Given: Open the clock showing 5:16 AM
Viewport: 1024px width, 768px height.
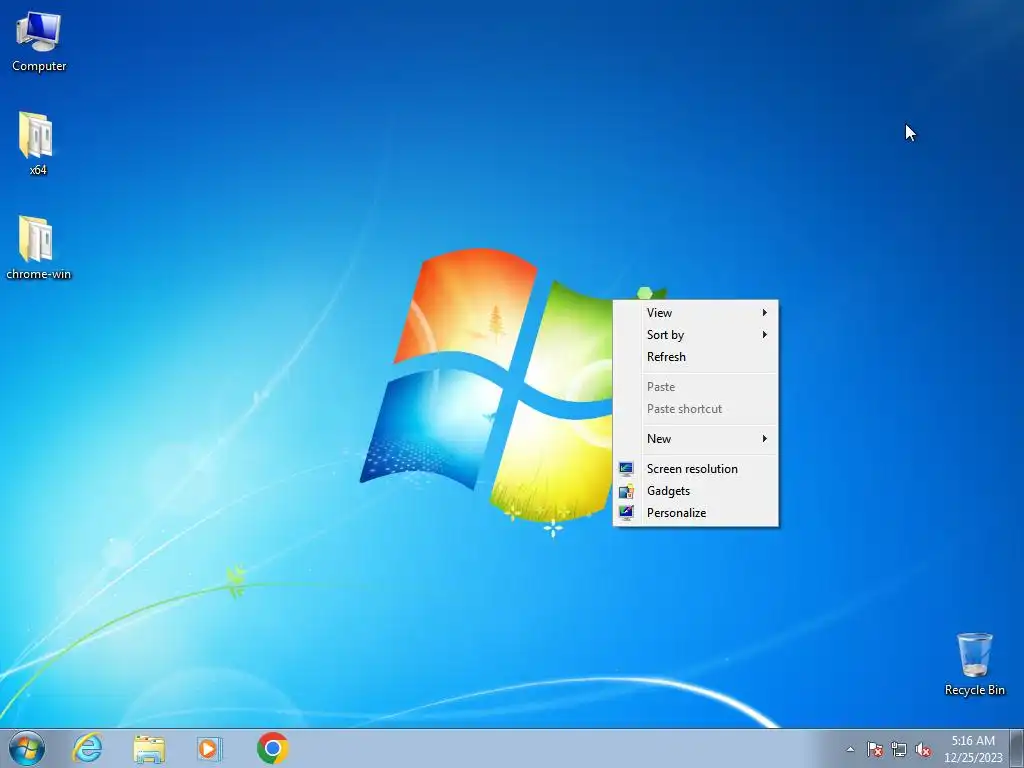Looking at the screenshot, I should (973, 748).
